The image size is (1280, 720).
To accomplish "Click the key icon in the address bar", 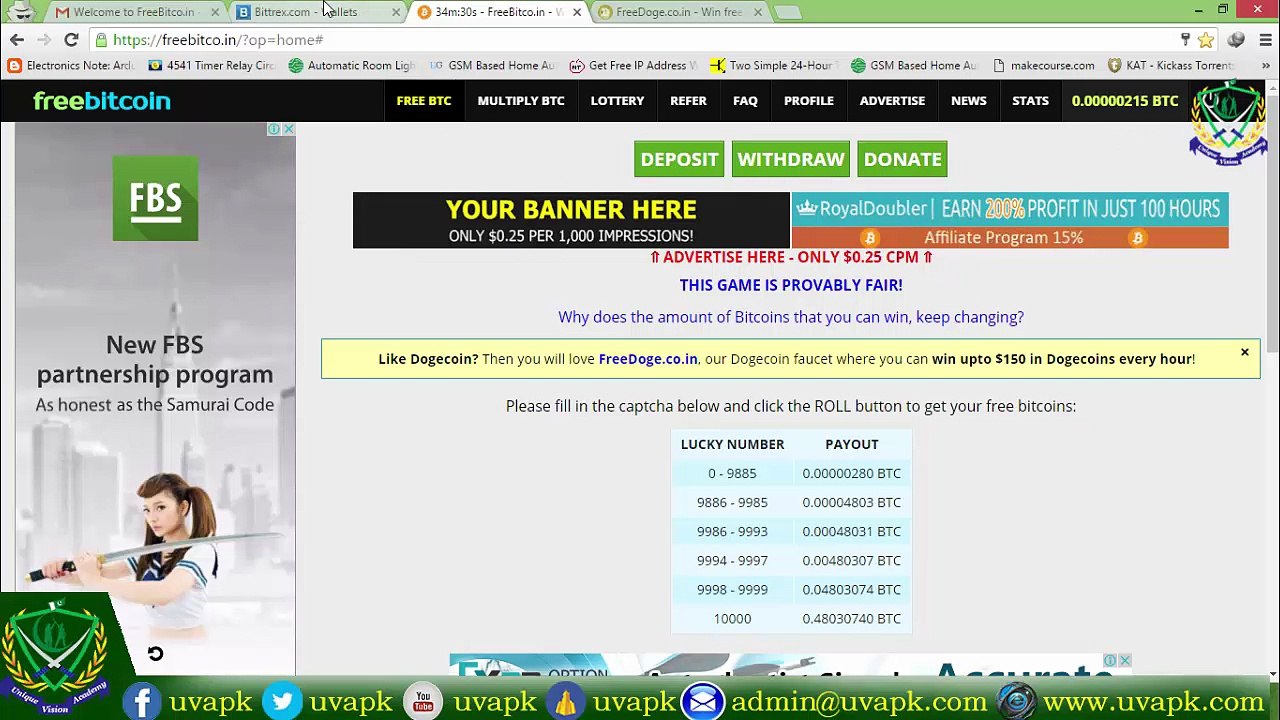I will 1185,40.
